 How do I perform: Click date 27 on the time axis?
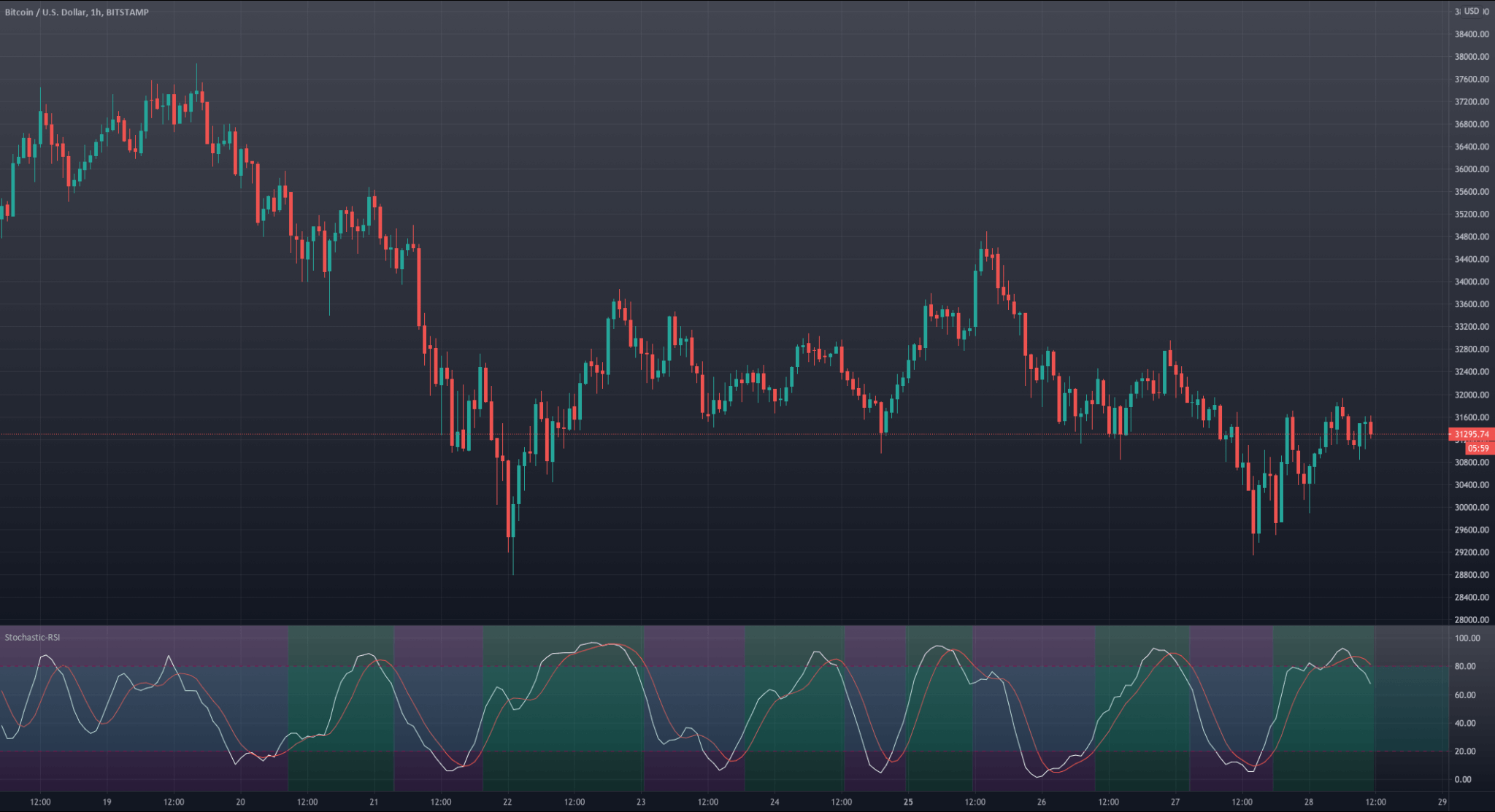click(1175, 802)
